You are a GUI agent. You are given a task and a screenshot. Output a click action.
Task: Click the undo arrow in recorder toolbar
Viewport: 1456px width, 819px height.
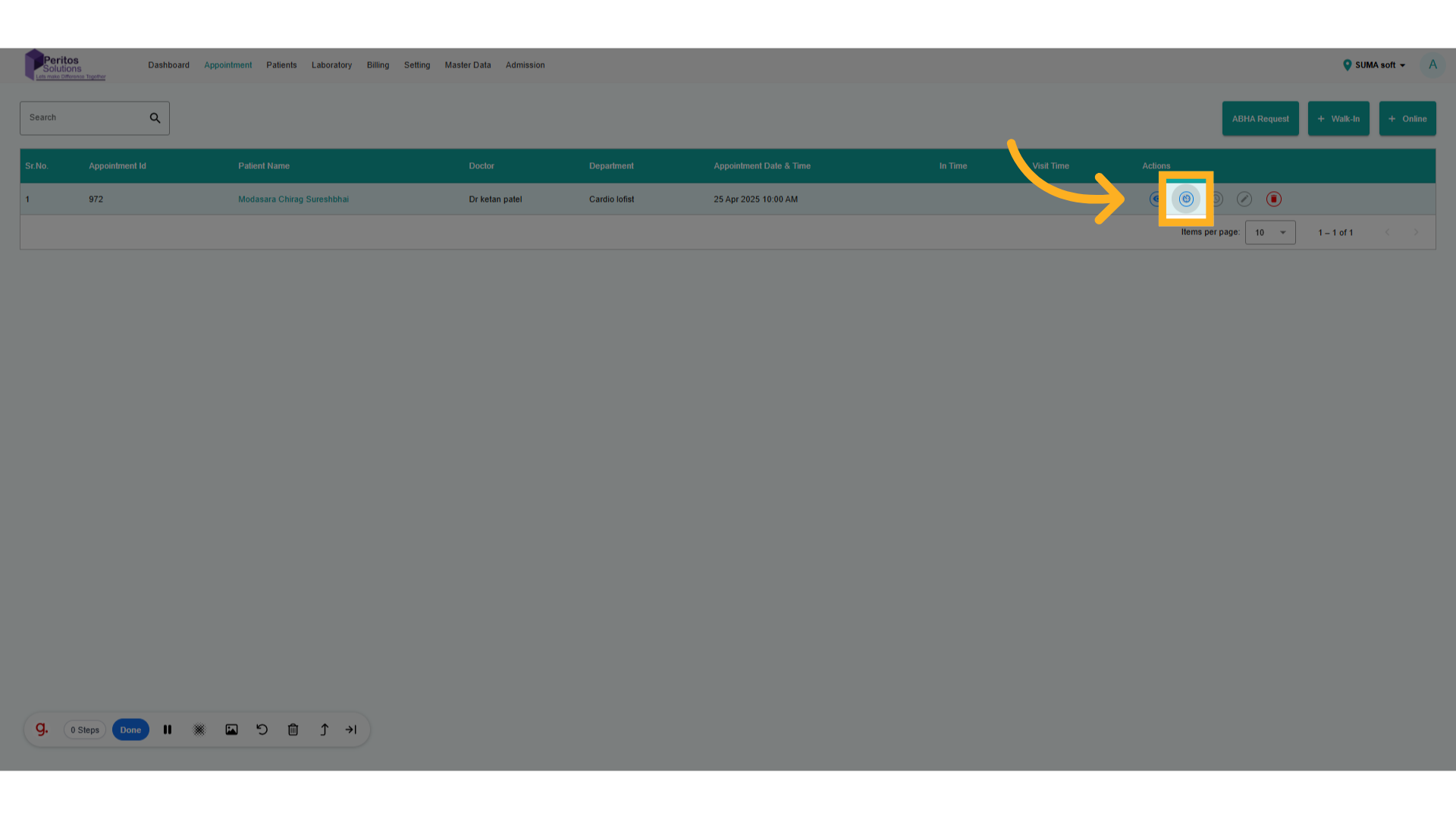click(262, 730)
